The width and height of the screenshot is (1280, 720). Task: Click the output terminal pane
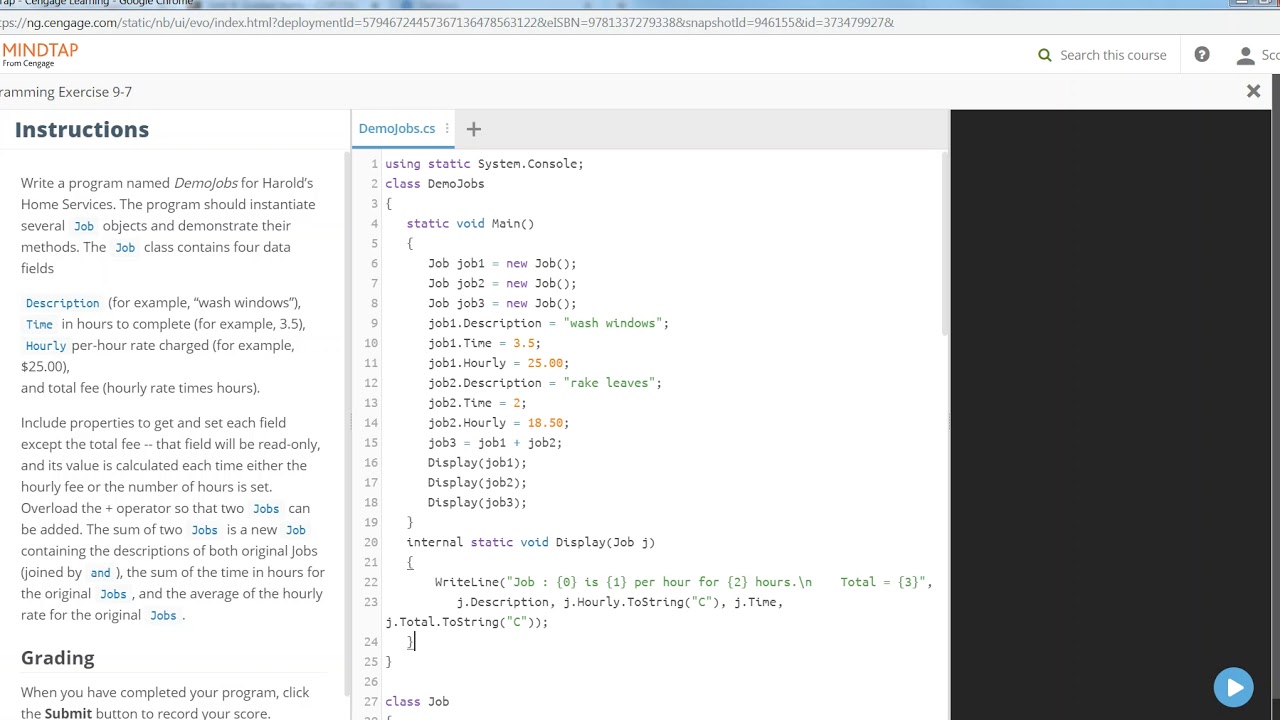click(x=1110, y=415)
